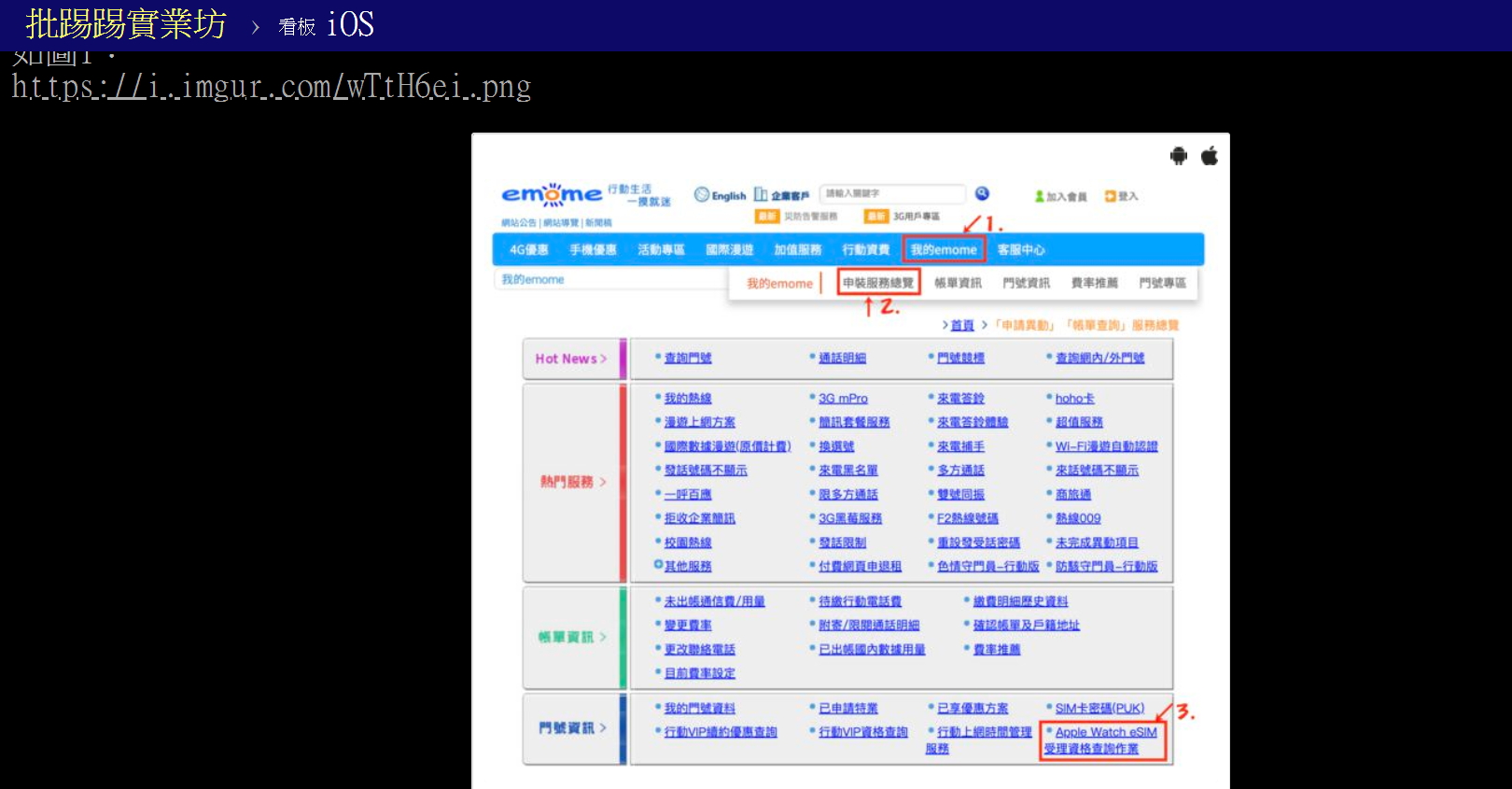Expand the 帳單資訊 category on the left

[x=572, y=637]
